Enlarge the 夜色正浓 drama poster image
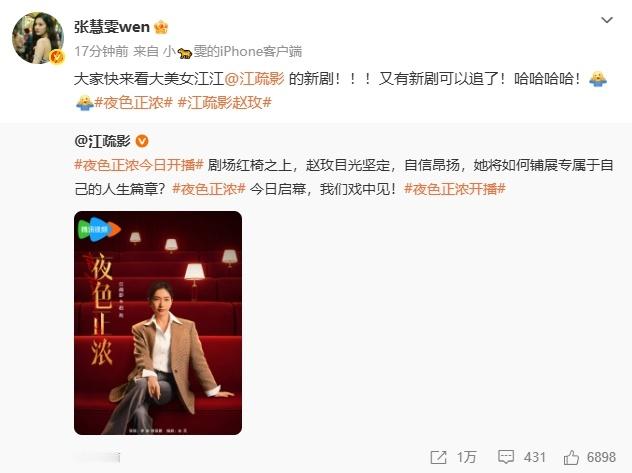 coord(158,323)
